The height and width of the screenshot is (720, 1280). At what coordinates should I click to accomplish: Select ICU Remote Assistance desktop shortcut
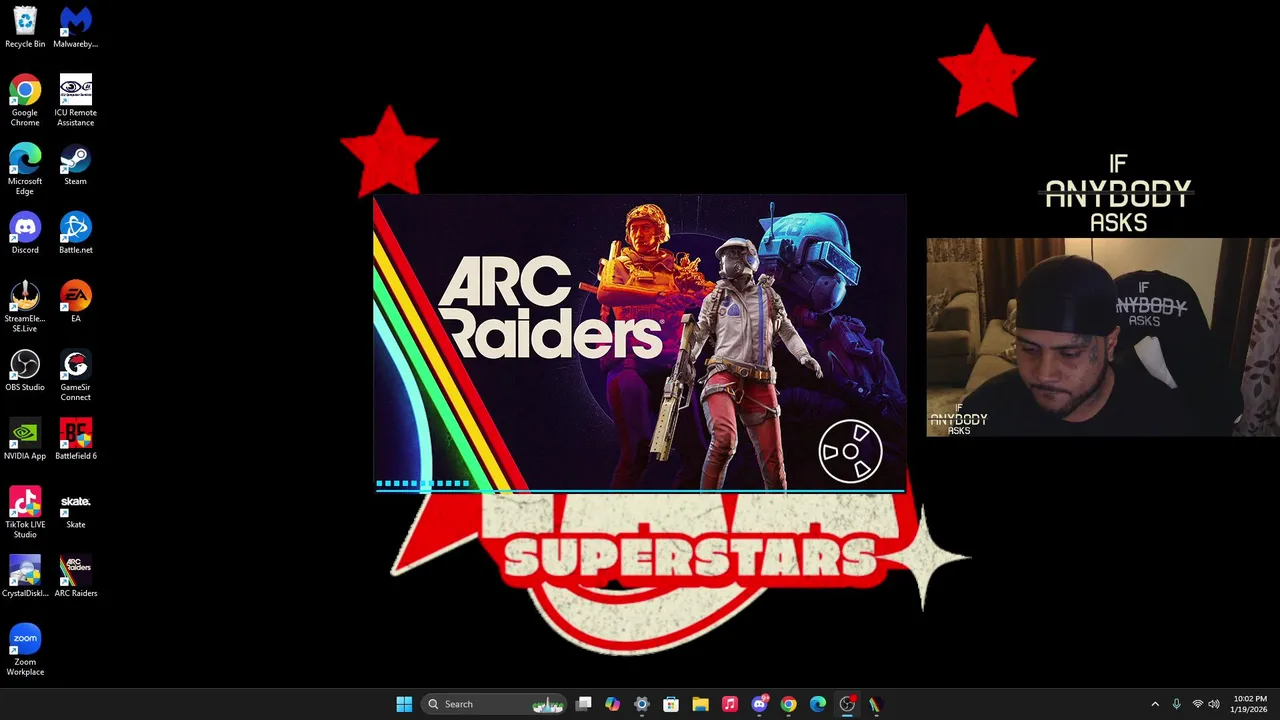(75, 100)
